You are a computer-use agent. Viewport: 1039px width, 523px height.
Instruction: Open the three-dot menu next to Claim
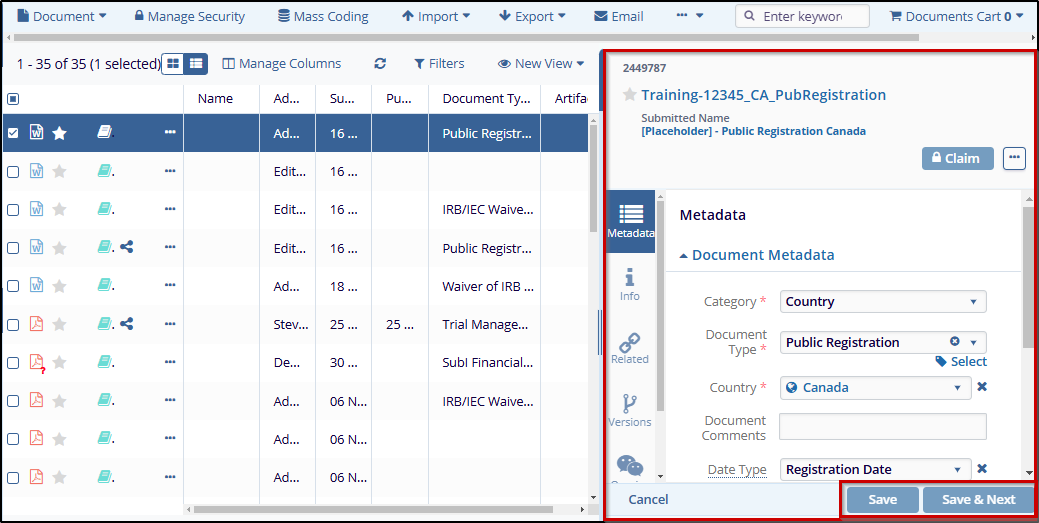(x=1014, y=158)
